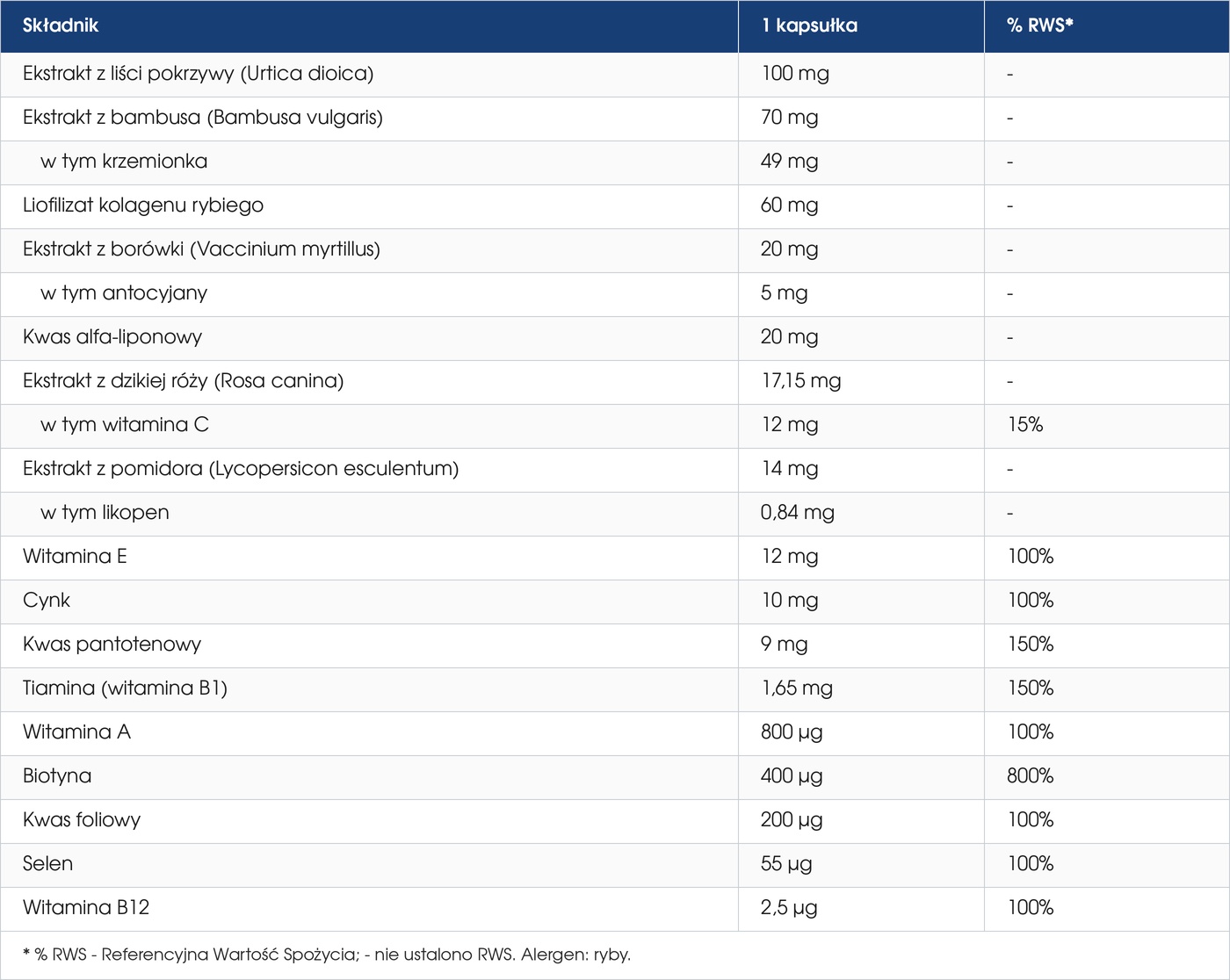Select Ekstrakt z bambusa ingredient text

pos(203,118)
